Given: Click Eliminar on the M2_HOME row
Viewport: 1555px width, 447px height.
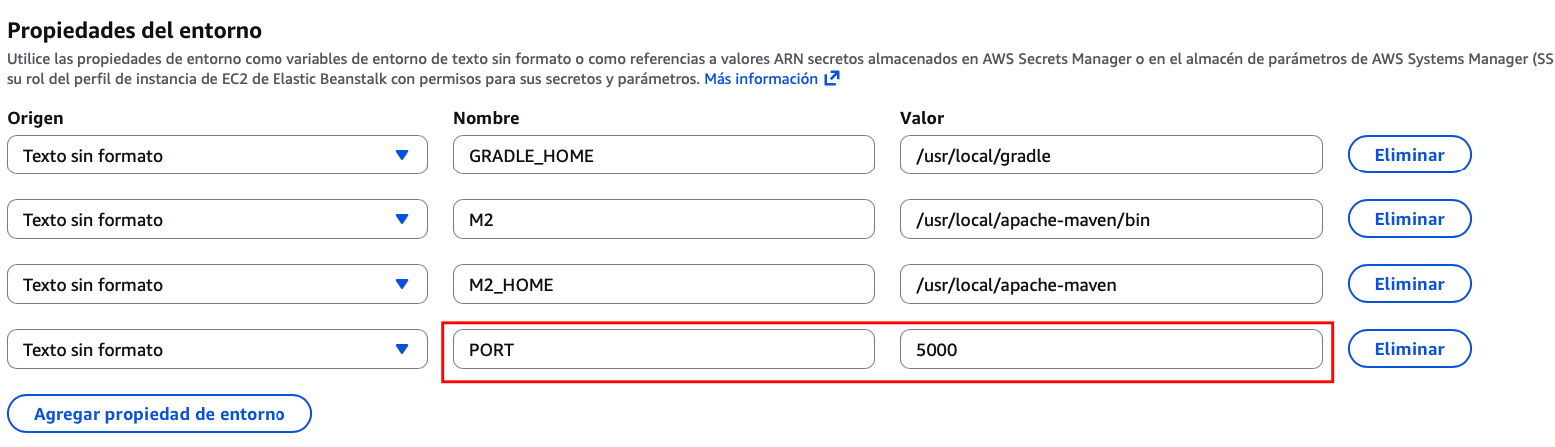Looking at the screenshot, I should point(1409,285).
